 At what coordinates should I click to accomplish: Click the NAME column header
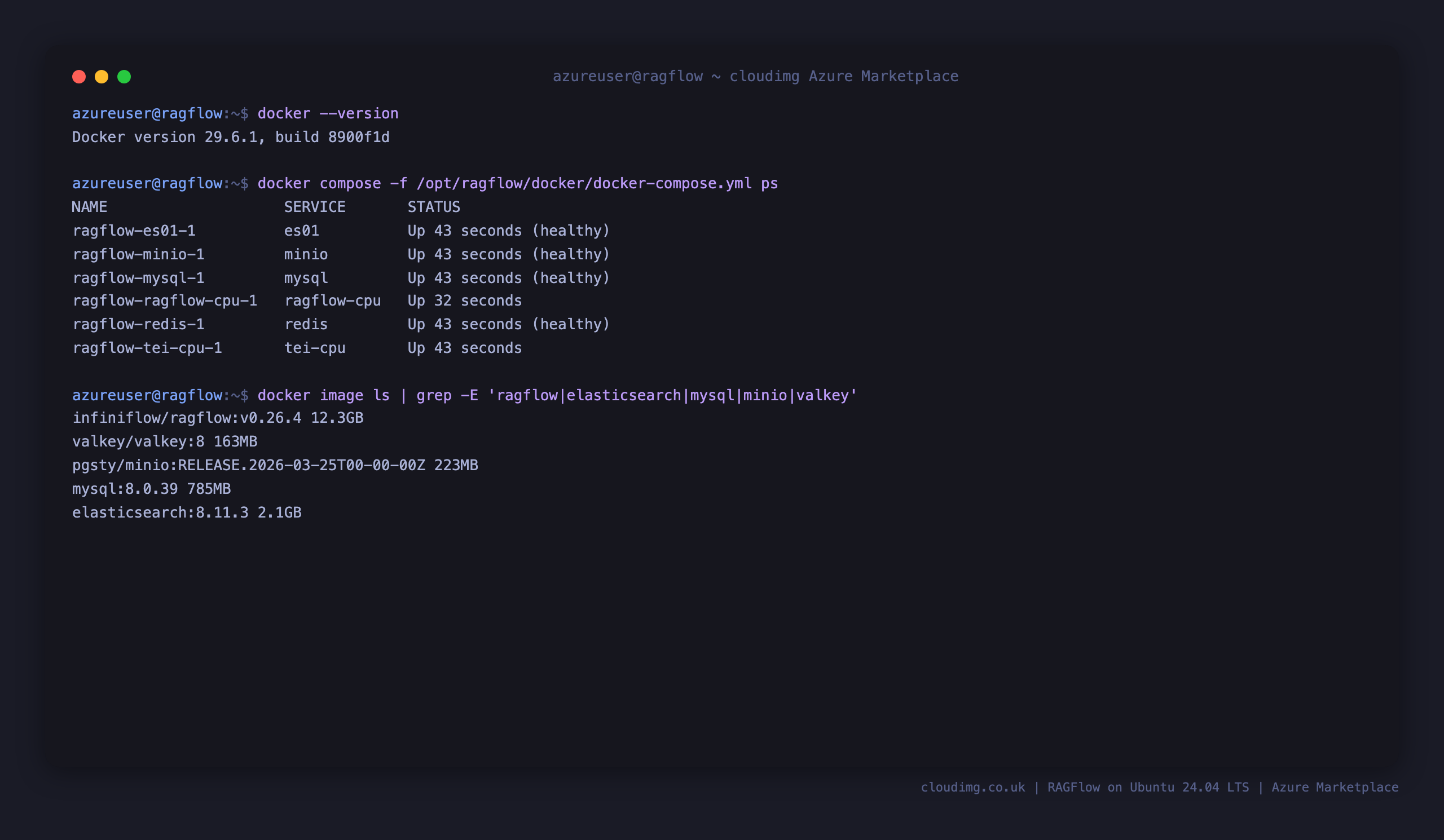pyautogui.click(x=89, y=207)
